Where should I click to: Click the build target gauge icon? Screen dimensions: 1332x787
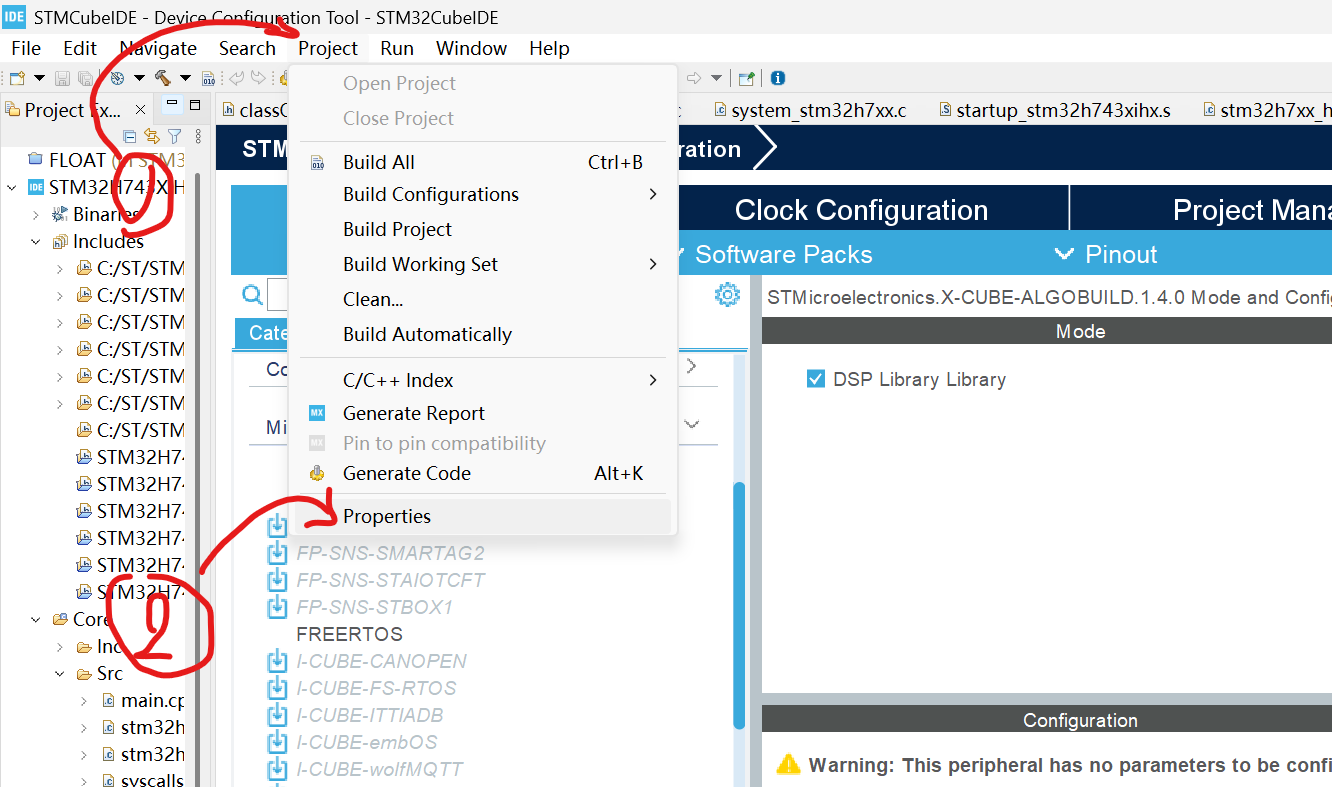tap(117, 78)
